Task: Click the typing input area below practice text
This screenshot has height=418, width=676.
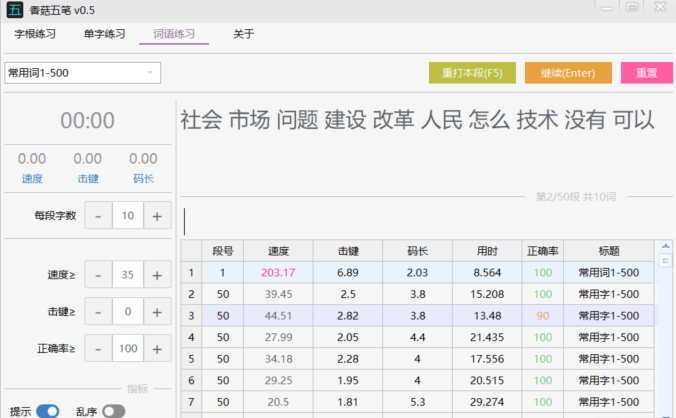Action: tap(427, 221)
